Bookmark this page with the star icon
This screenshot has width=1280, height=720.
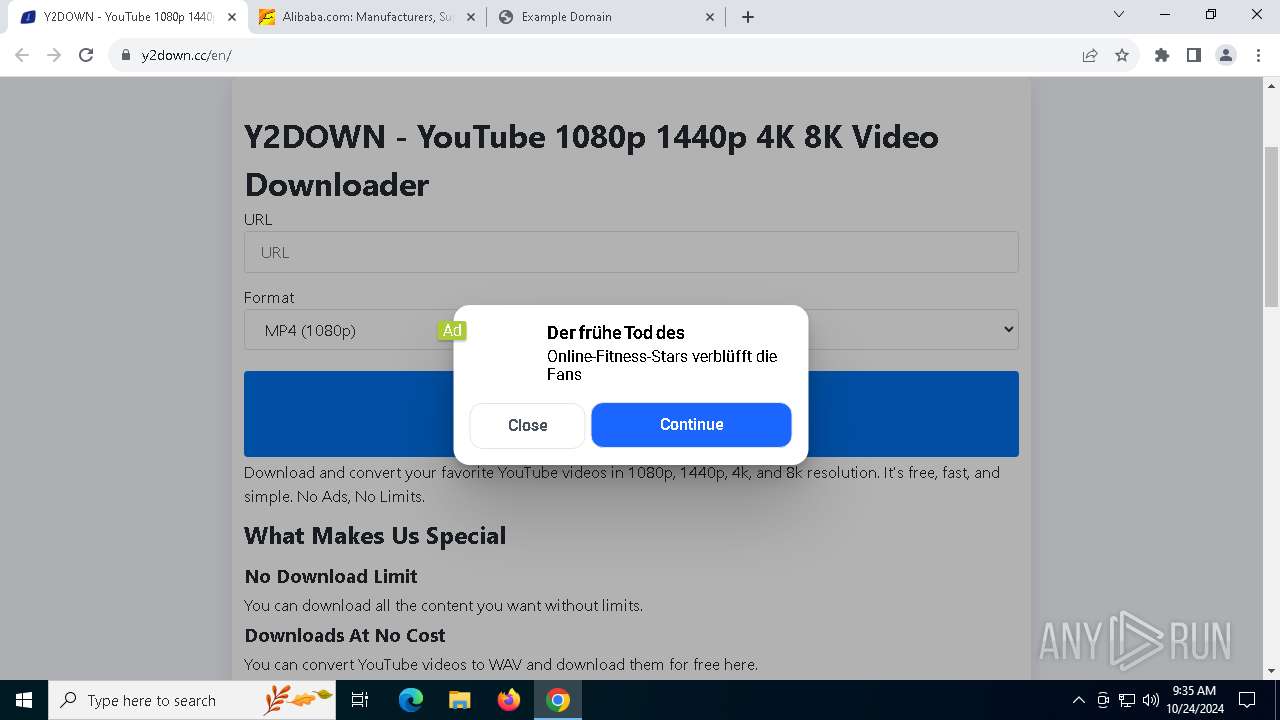(x=1122, y=55)
